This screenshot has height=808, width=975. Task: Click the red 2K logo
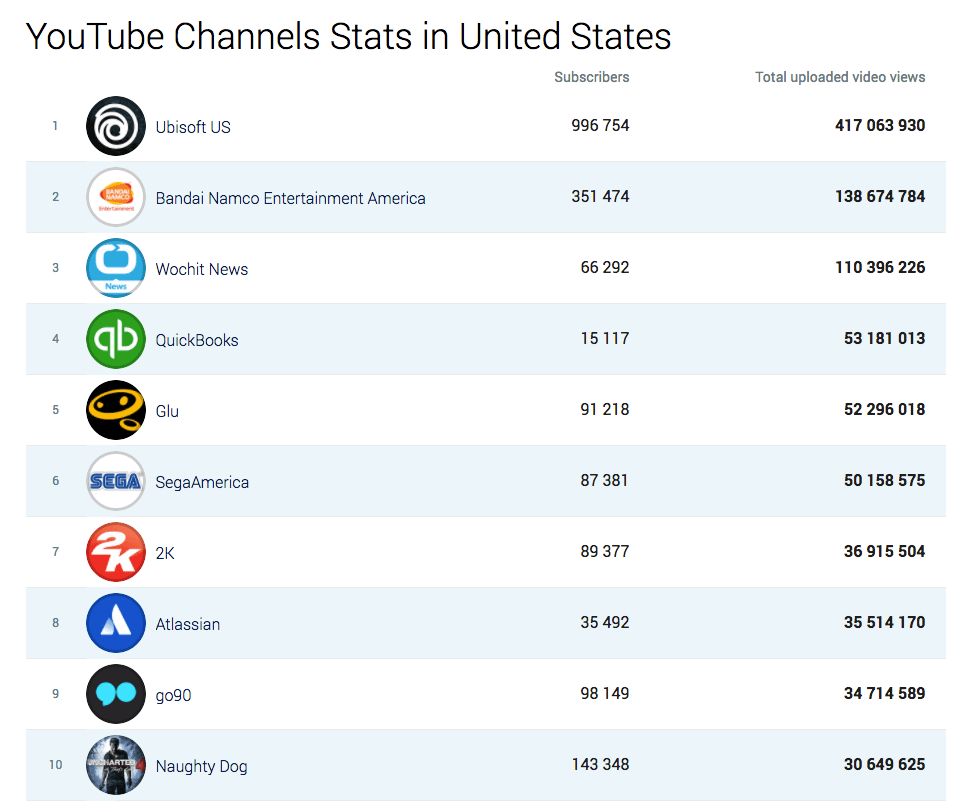(116, 552)
